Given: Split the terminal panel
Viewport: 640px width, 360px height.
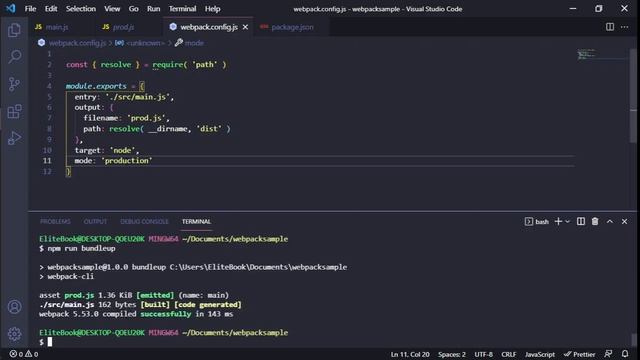Looking at the screenshot, I should 581,221.
